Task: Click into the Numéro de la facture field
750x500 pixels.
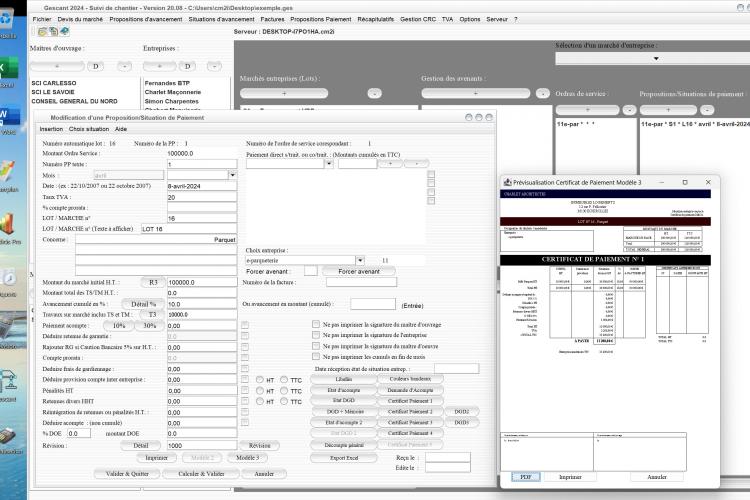Action: [x=361, y=282]
